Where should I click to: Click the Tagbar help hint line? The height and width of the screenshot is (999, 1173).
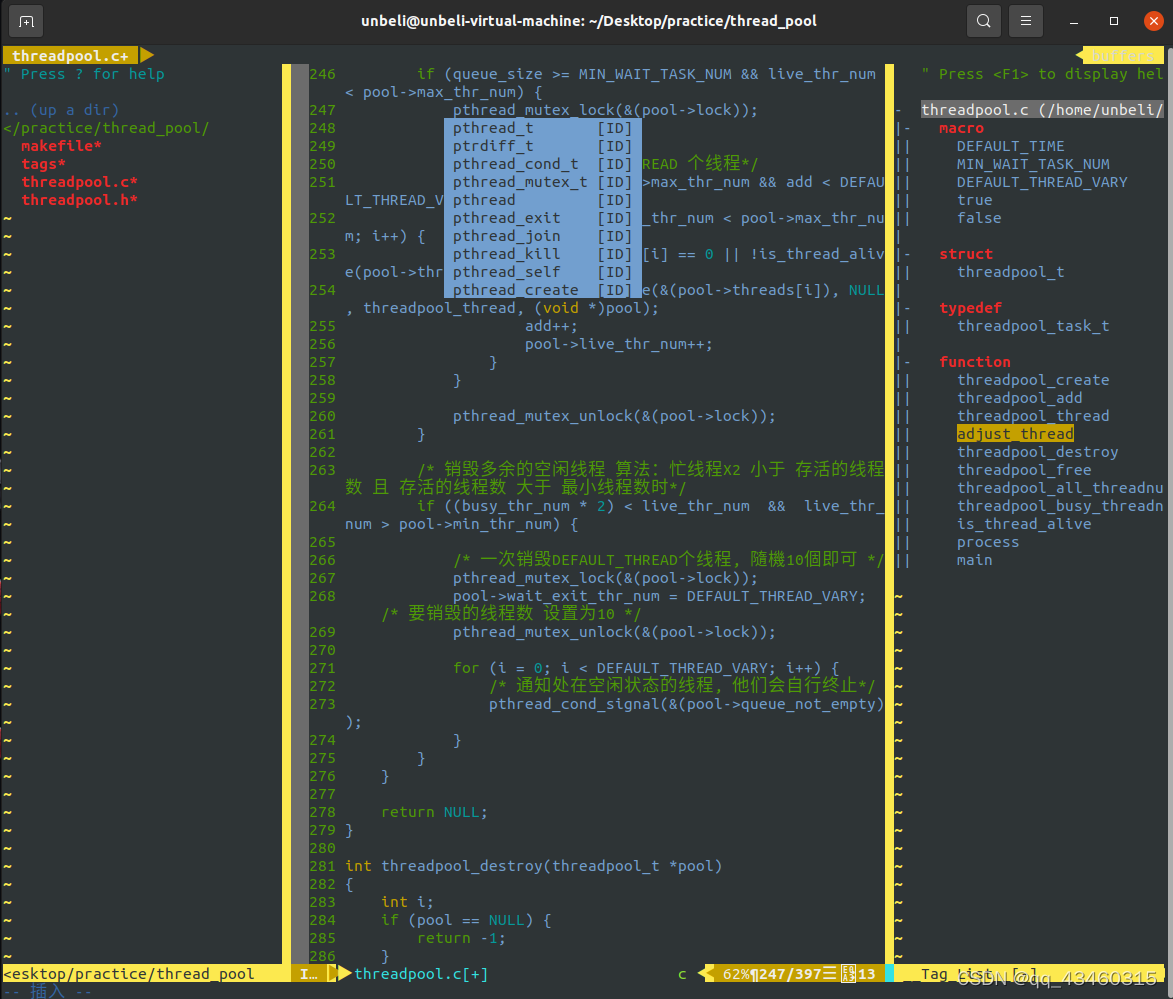click(1042, 74)
